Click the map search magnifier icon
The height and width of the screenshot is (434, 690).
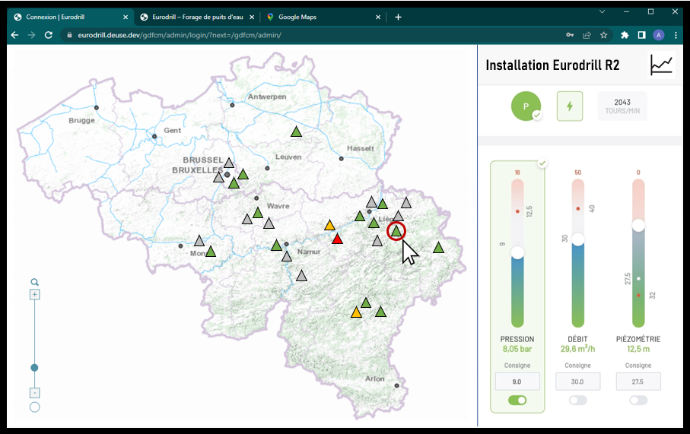point(34,283)
